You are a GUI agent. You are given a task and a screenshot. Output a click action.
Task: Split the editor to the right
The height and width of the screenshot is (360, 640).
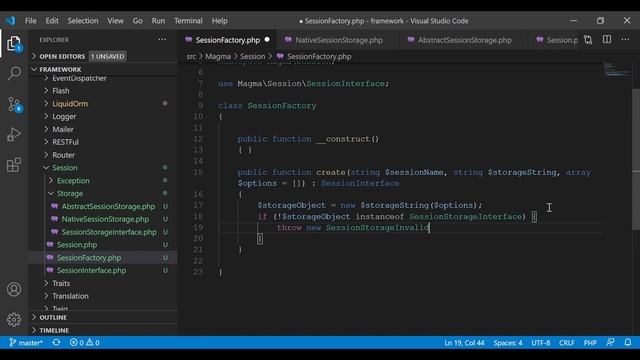[607, 40]
